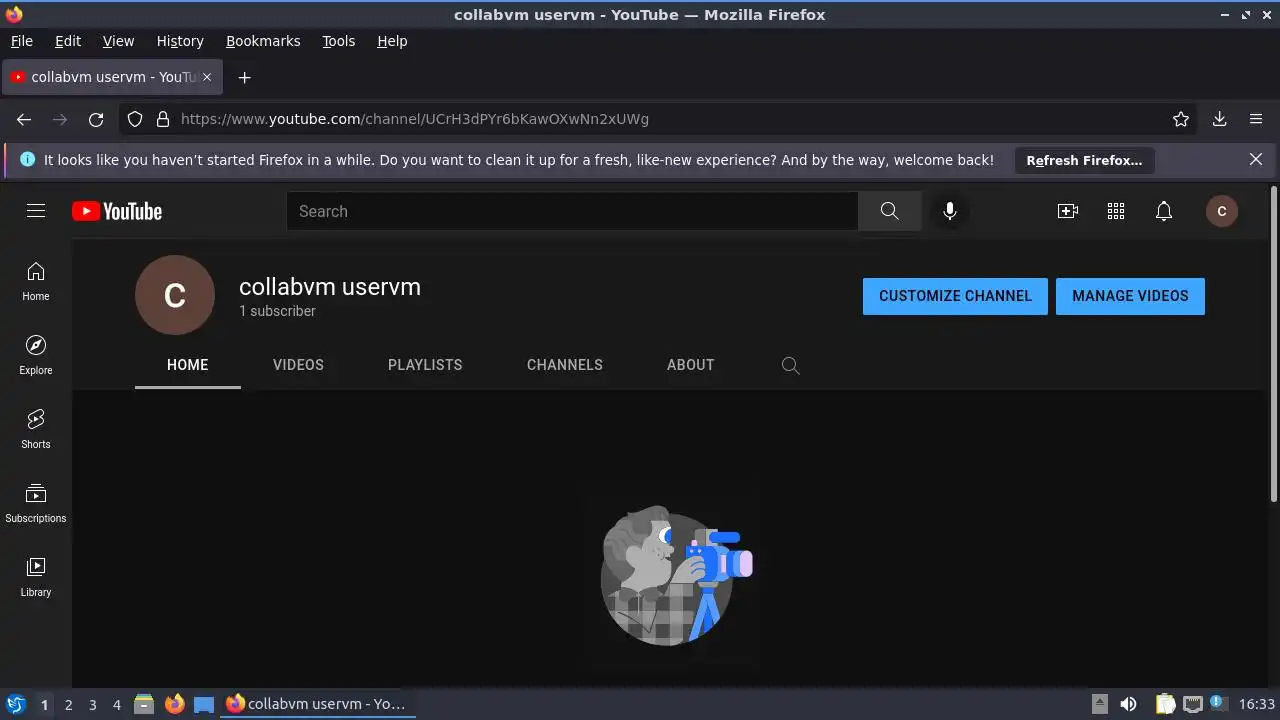Image resolution: width=1280 pixels, height=720 pixels.
Task: Click the collabvm uservm taskbar window entry
Action: click(318, 705)
